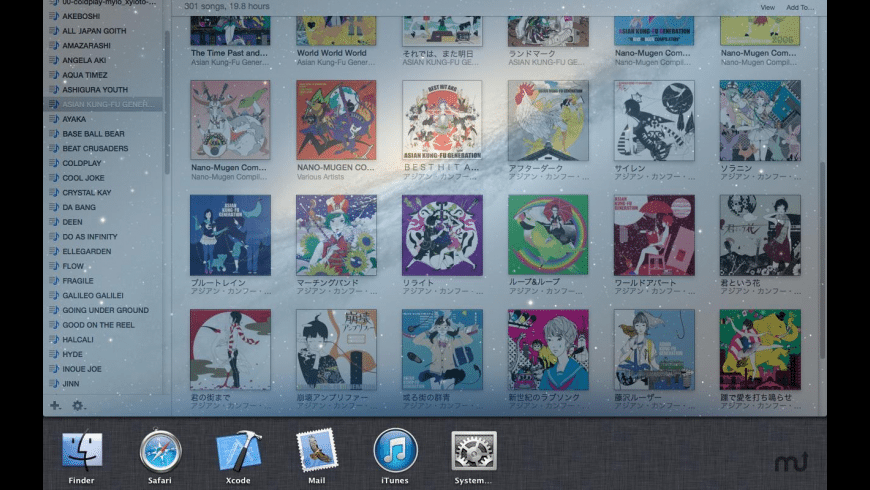Image resolution: width=870 pixels, height=490 pixels.
Task: Open the gear settings menu in sidebar
Action: tap(78, 406)
